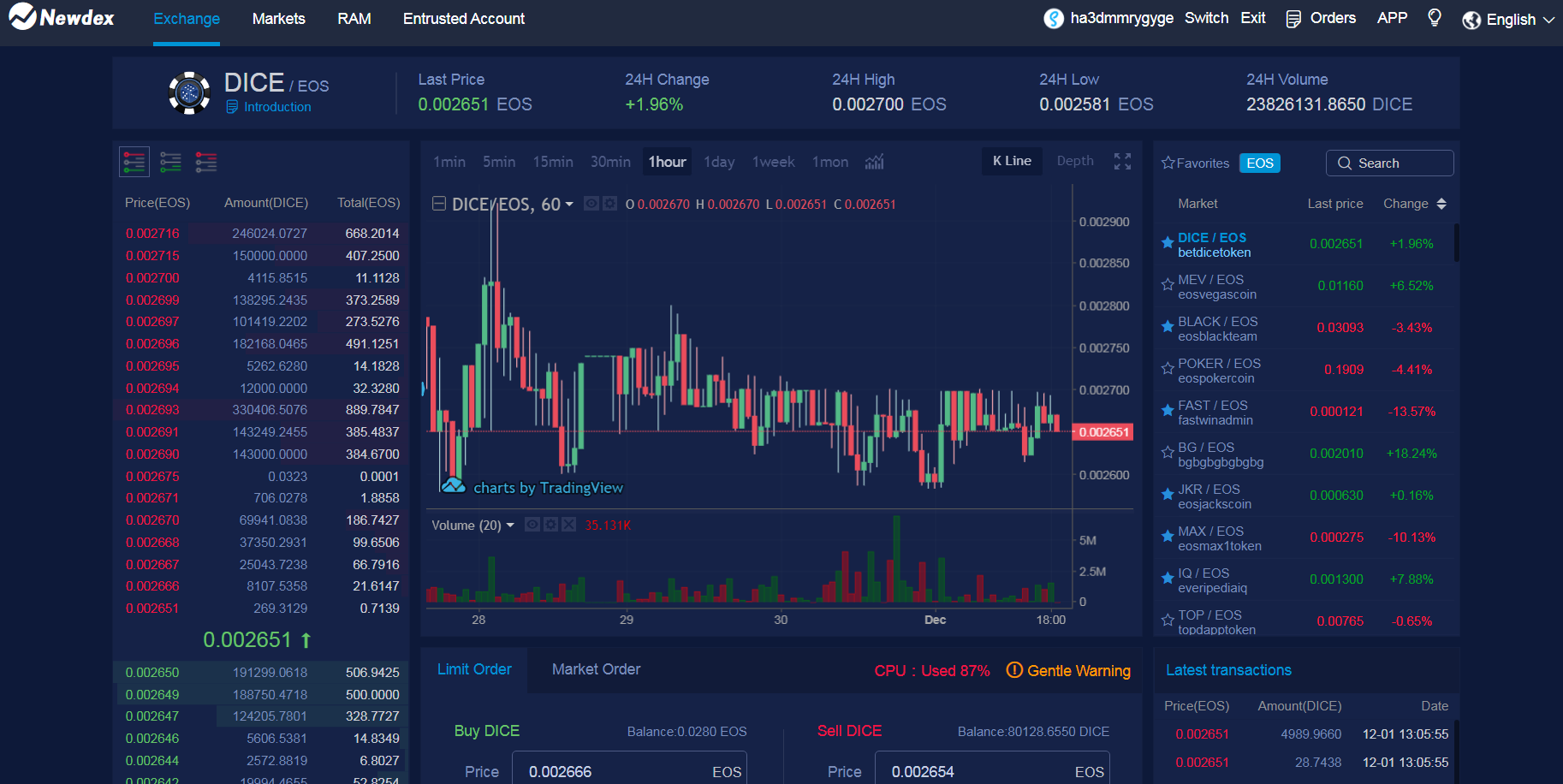Viewport: 1563px width, 784px height.
Task: Open the APP link
Action: (1392, 18)
